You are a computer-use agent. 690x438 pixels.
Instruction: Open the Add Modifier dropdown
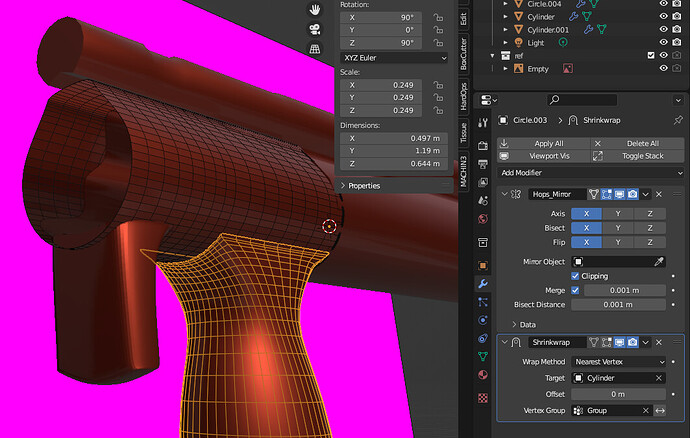coord(591,173)
